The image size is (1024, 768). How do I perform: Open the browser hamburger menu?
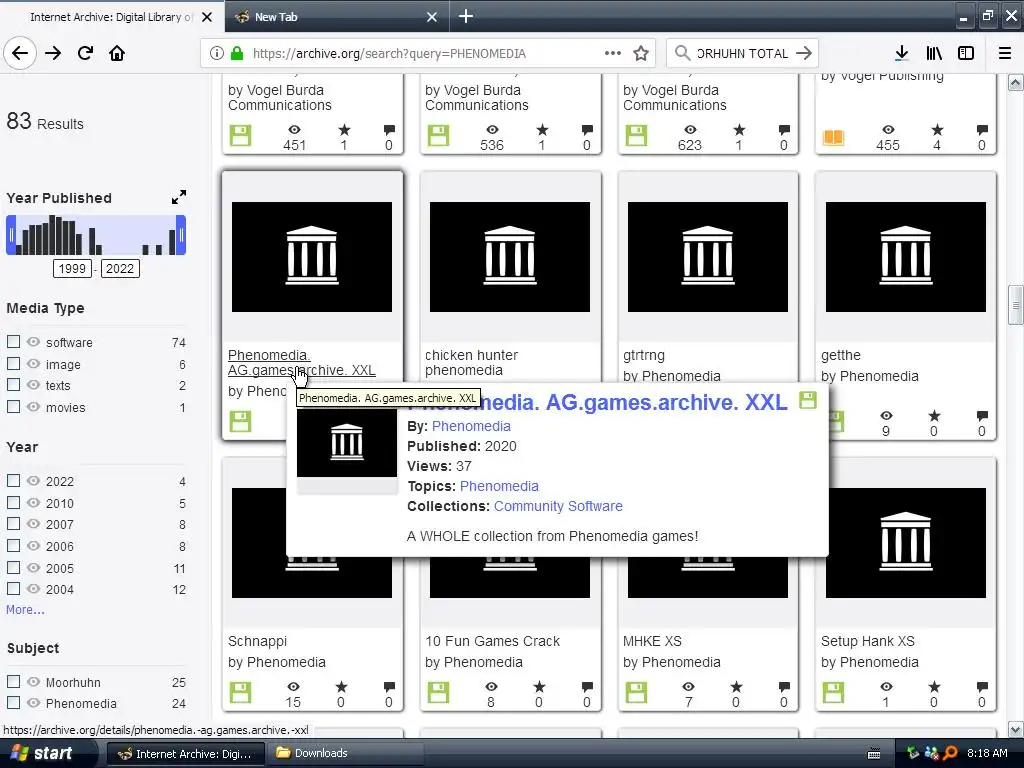(1005, 53)
